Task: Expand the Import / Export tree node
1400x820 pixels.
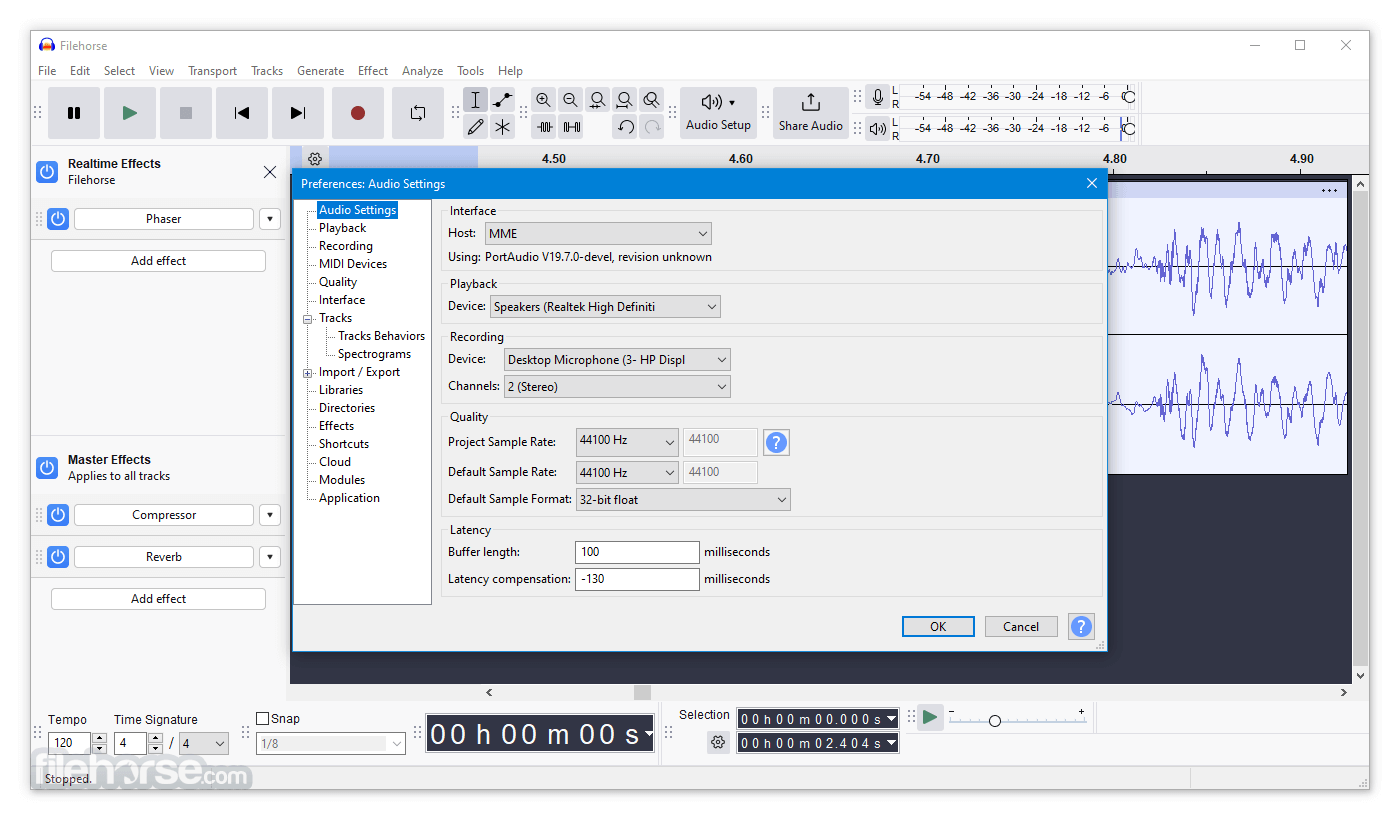Action: pyautogui.click(x=308, y=373)
